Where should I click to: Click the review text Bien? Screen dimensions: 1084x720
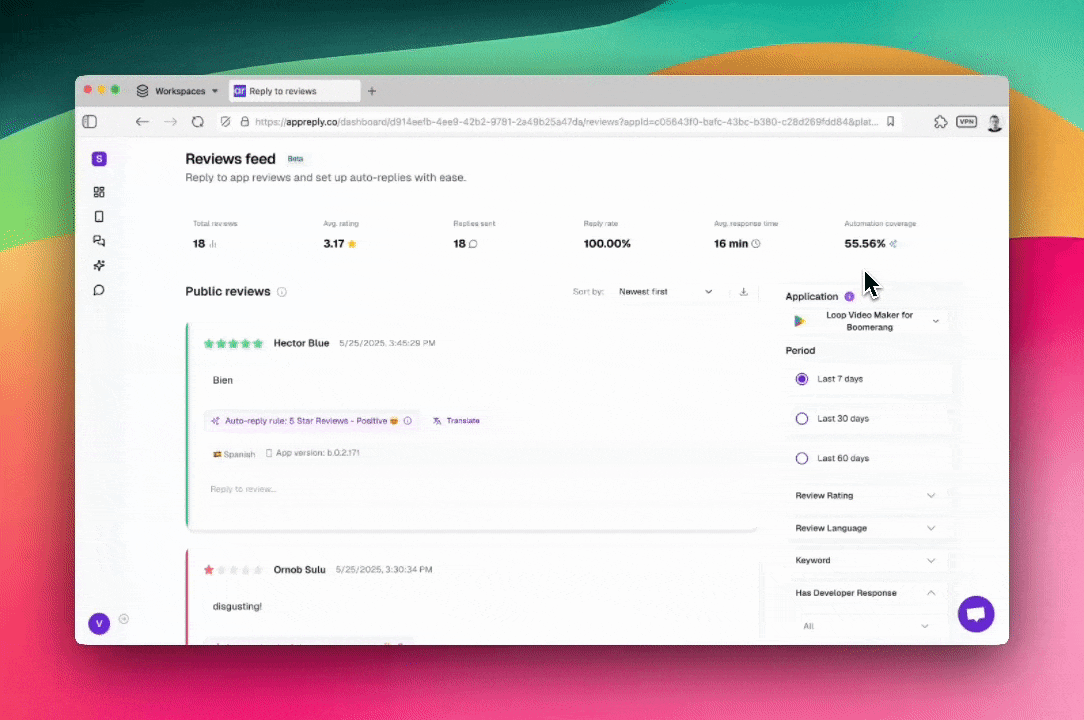click(223, 380)
